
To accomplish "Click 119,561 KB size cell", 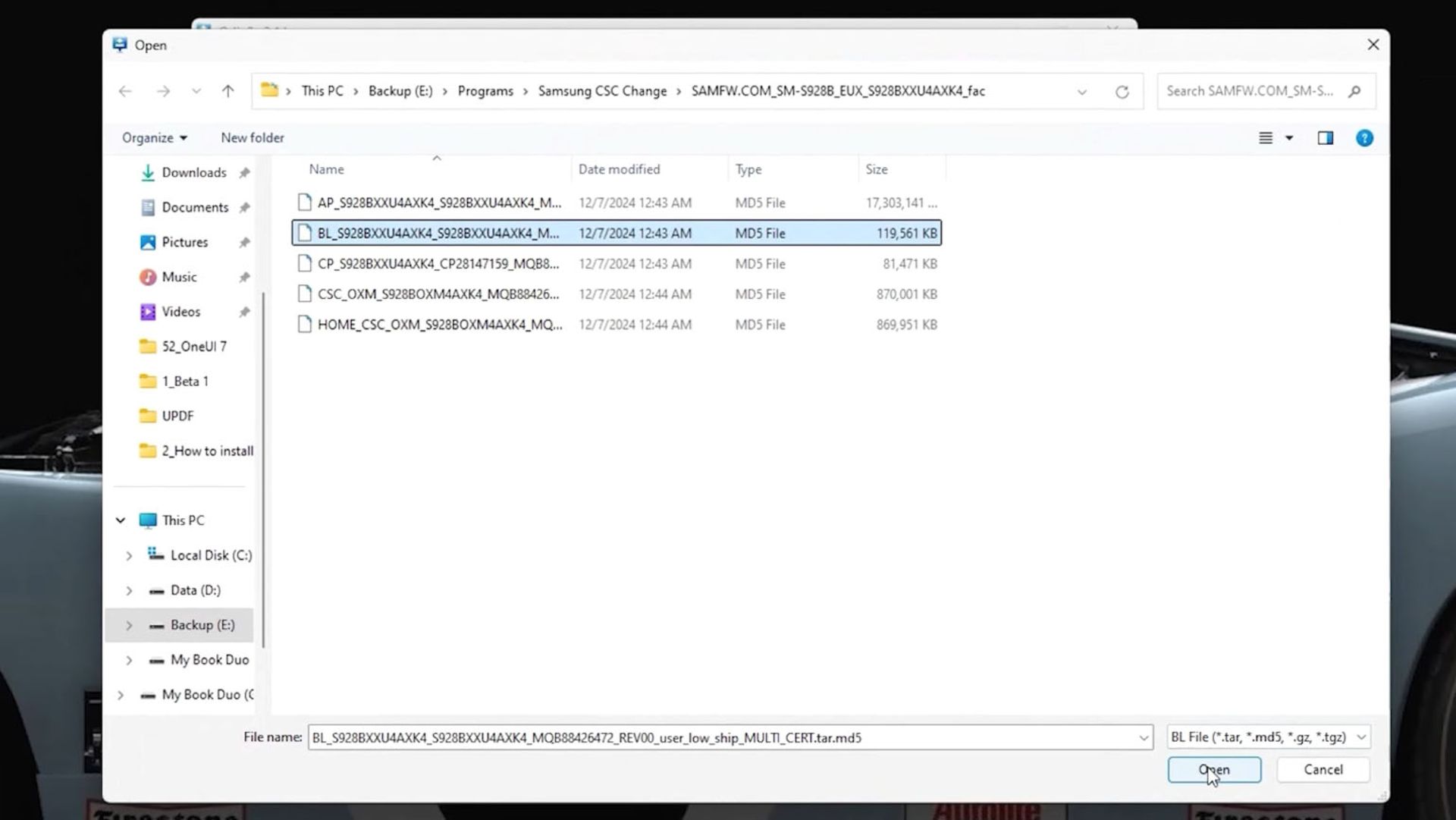I will click(x=906, y=234).
